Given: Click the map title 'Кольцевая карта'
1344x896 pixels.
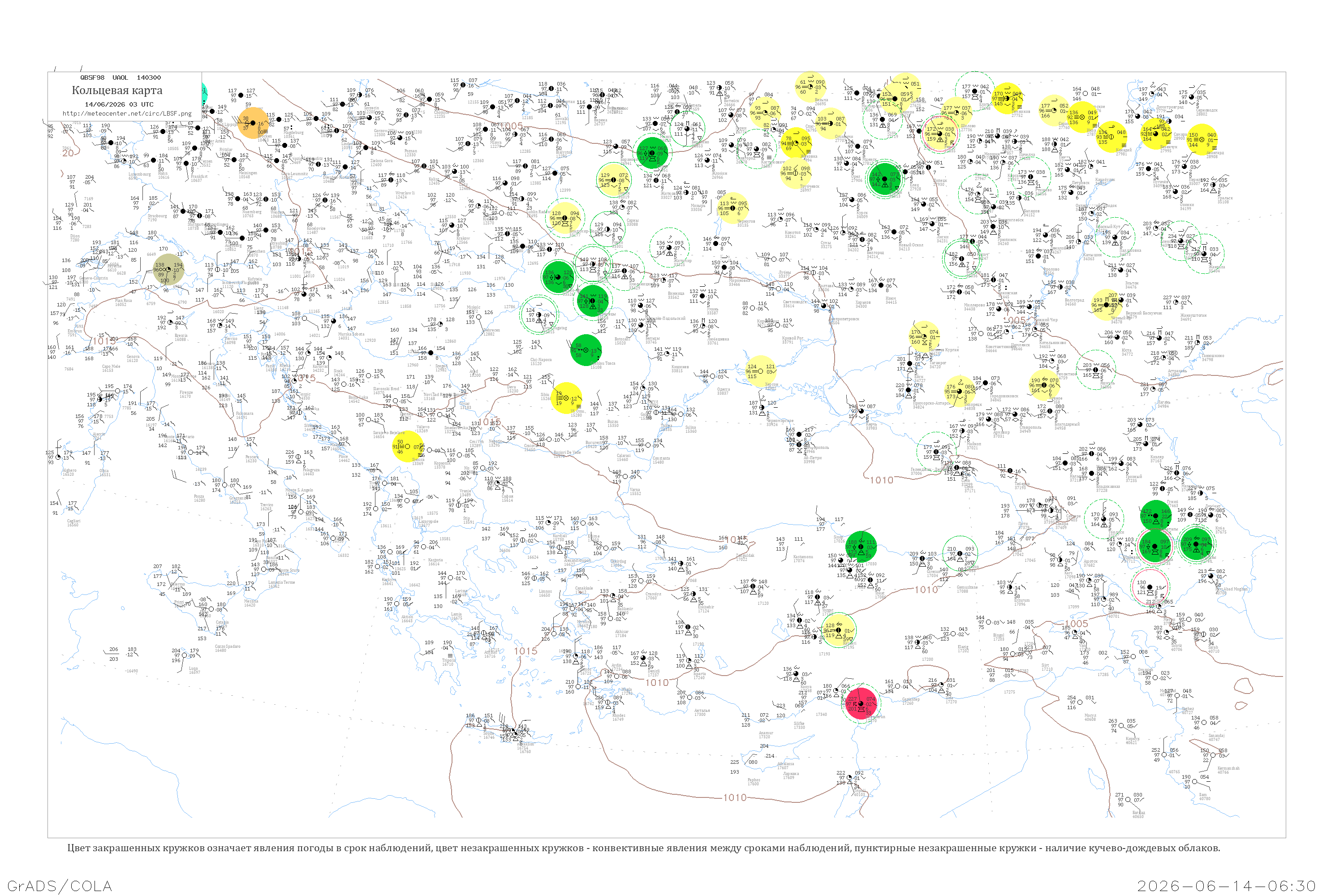Looking at the screenshot, I should coord(117,90).
